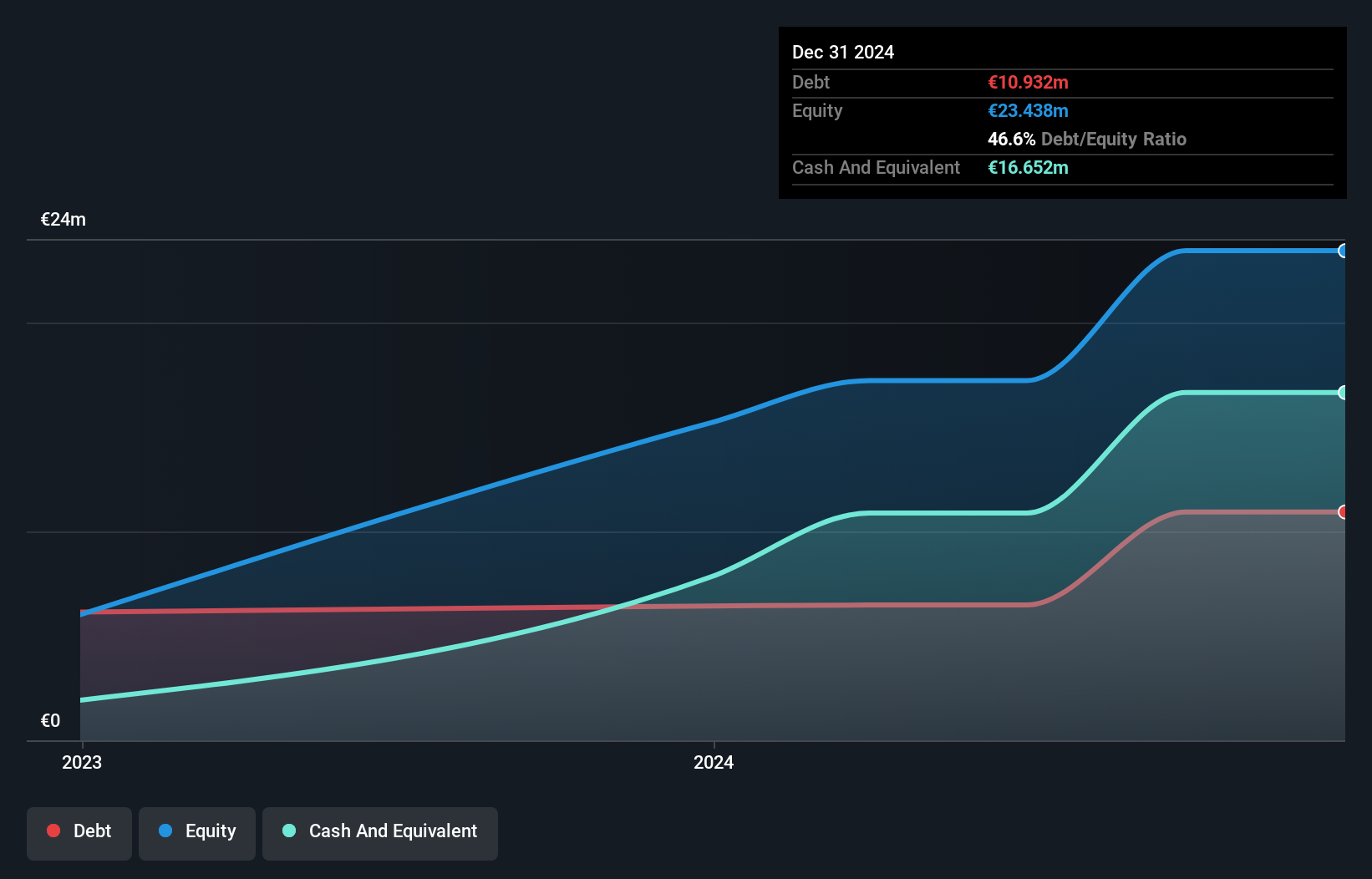Click the 46.6% Debt/Equity Ratio text
1372x879 pixels.
pyautogui.click(x=1087, y=139)
